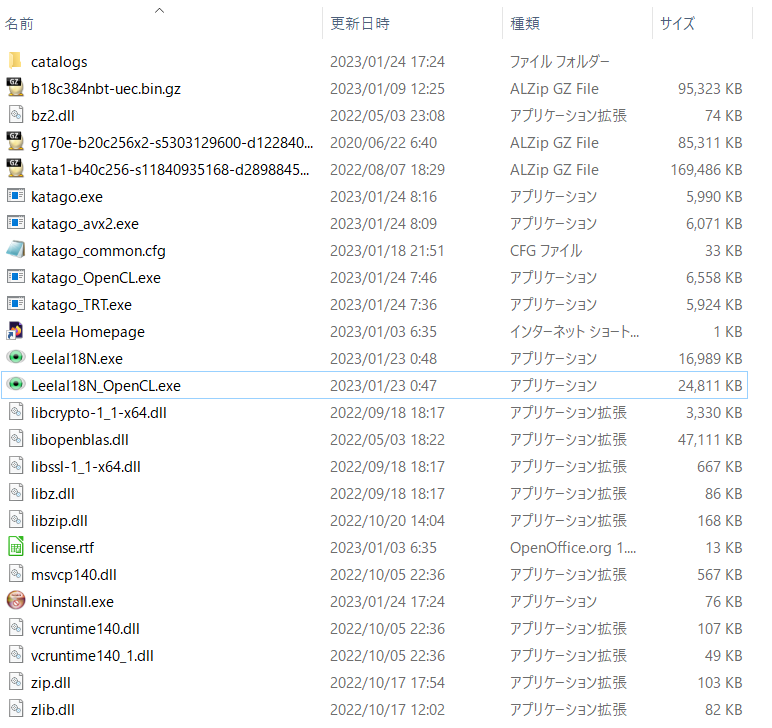Click the b18c384nbt-uec.bin.gz archive icon
The width and height of the screenshot is (772, 728).
click(15, 88)
